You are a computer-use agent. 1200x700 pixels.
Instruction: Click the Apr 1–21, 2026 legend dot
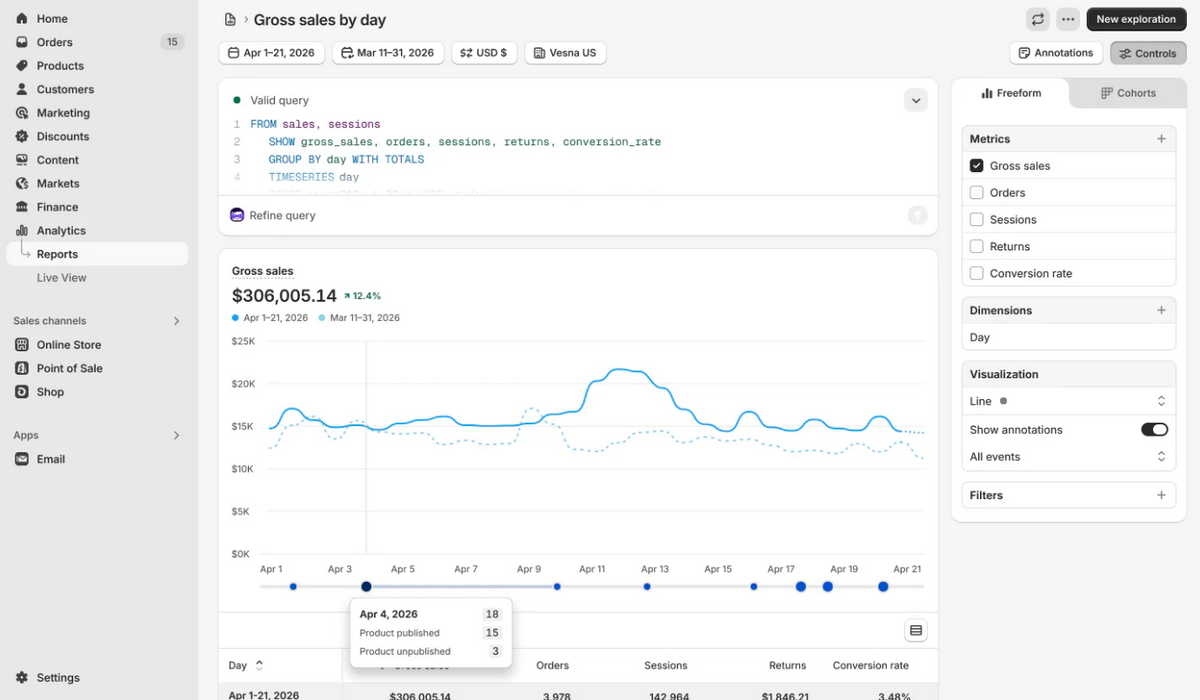pyautogui.click(x=235, y=318)
